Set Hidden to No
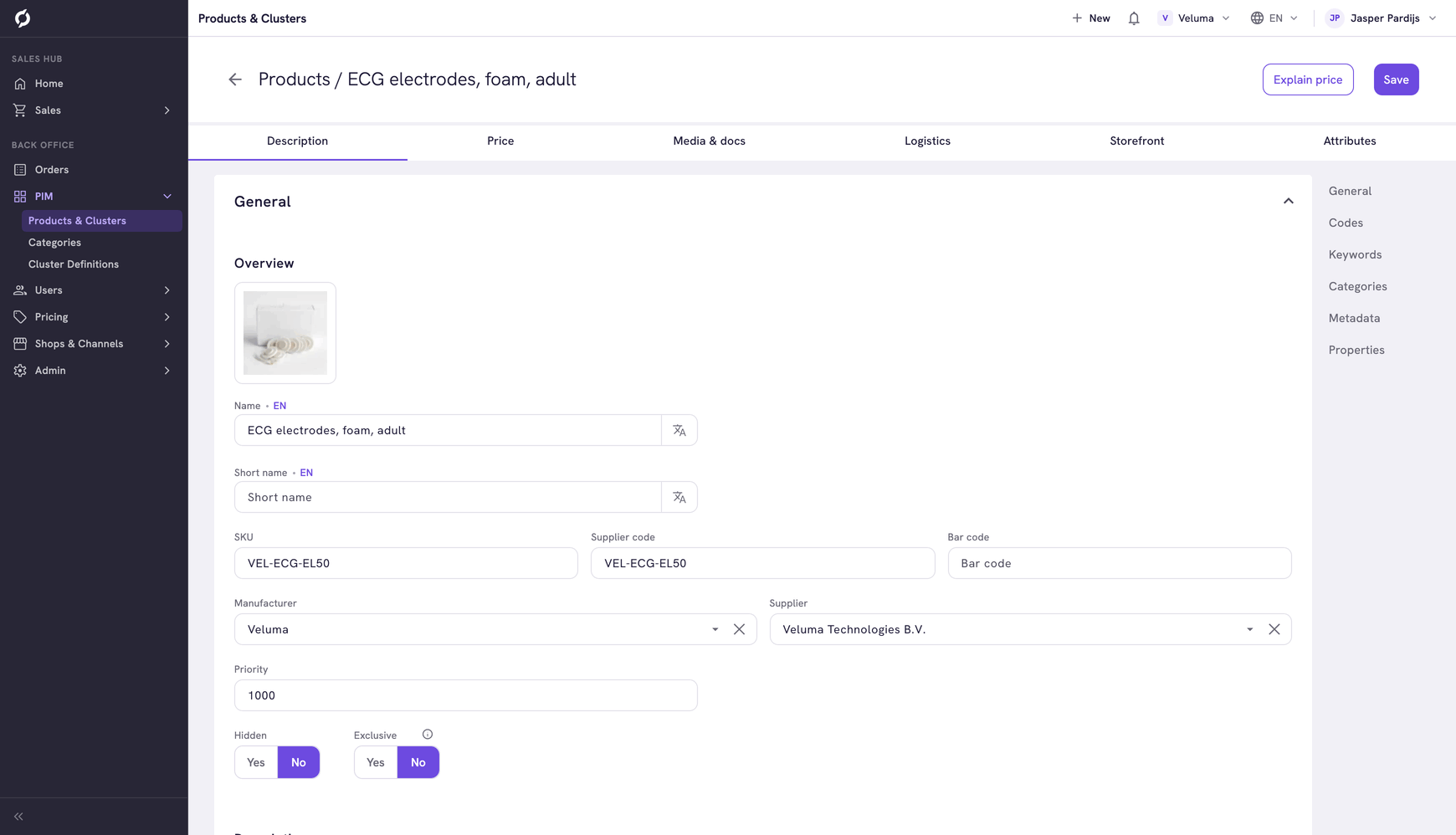Viewport: 1456px width, 835px height. pos(299,762)
